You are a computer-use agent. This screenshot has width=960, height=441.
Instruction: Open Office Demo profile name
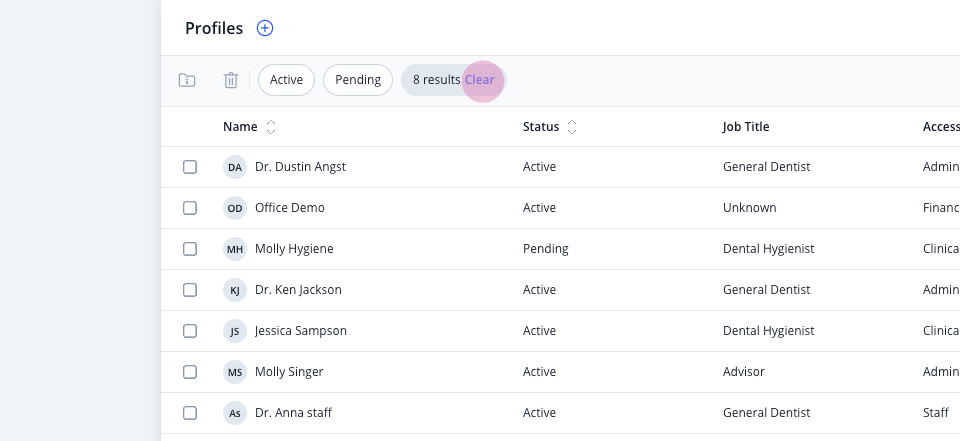pyautogui.click(x=290, y=208)
